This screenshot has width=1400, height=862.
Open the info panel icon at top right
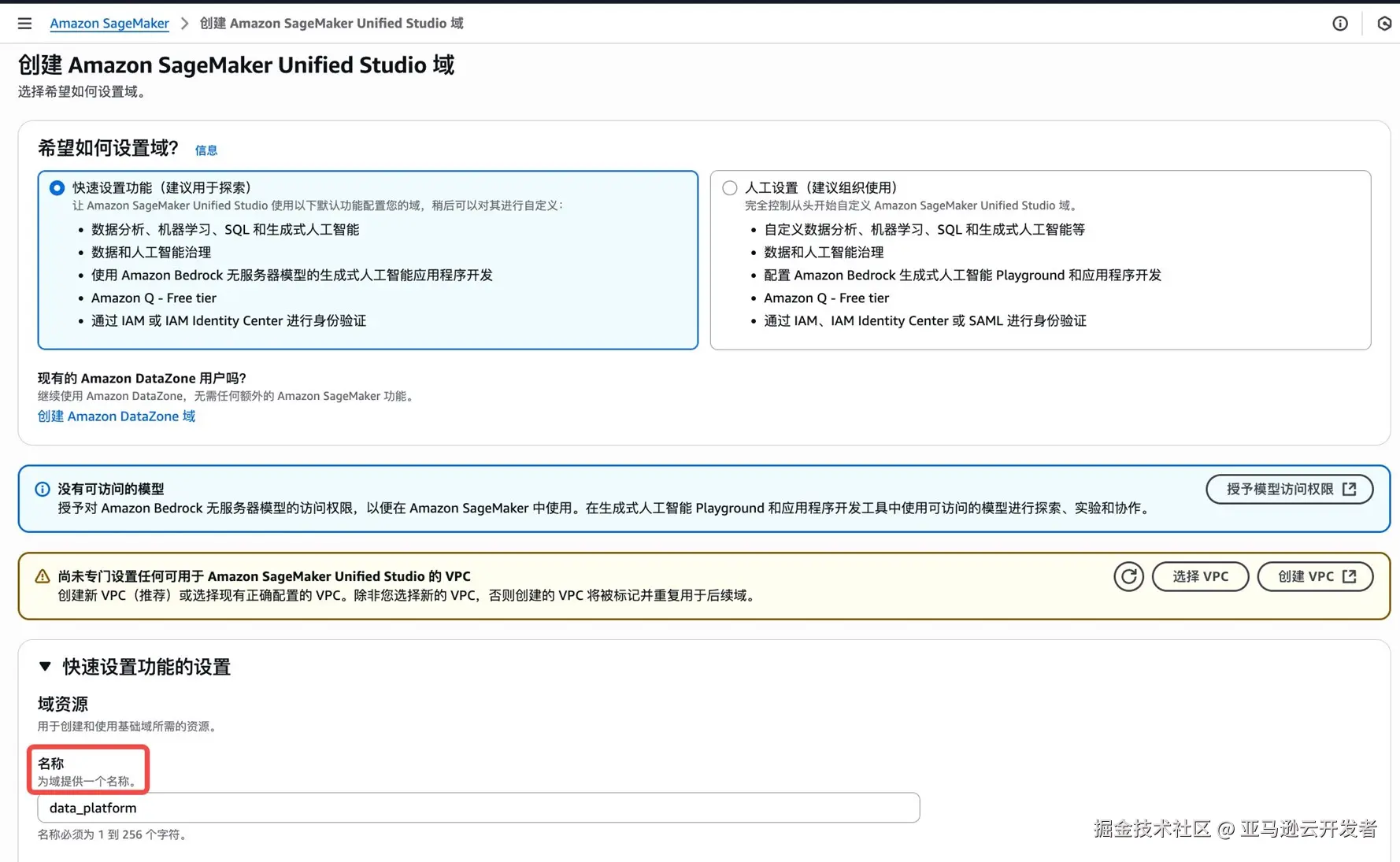(1340, 24)
